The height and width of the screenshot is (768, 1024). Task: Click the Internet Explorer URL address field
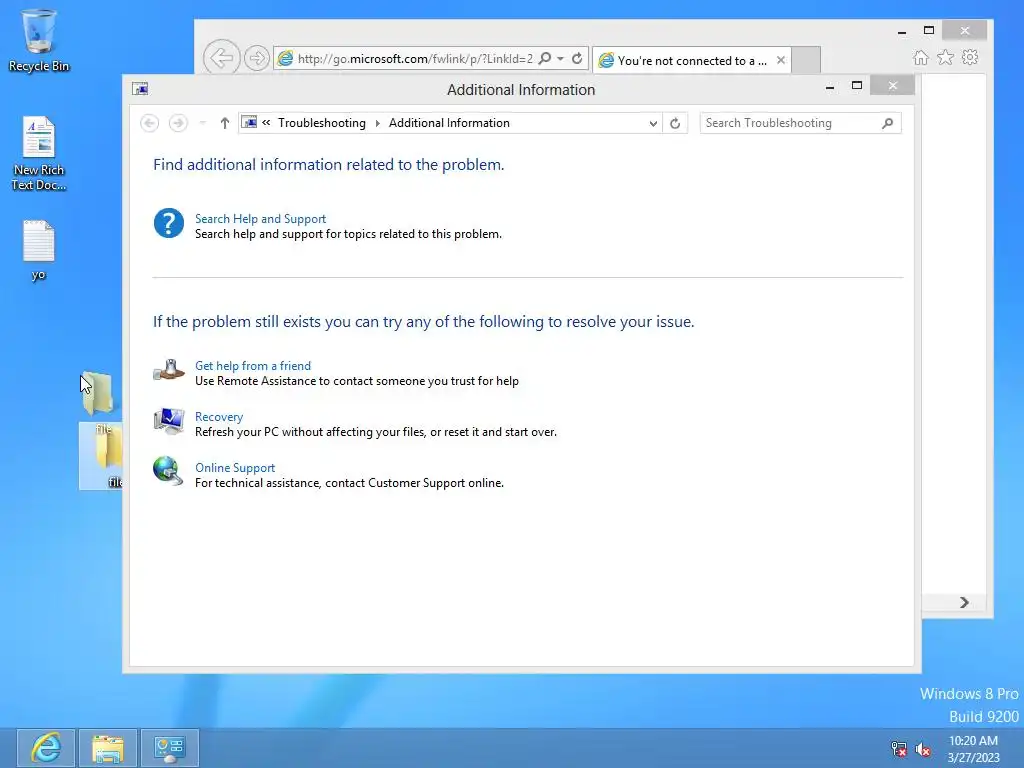(415, 59)
